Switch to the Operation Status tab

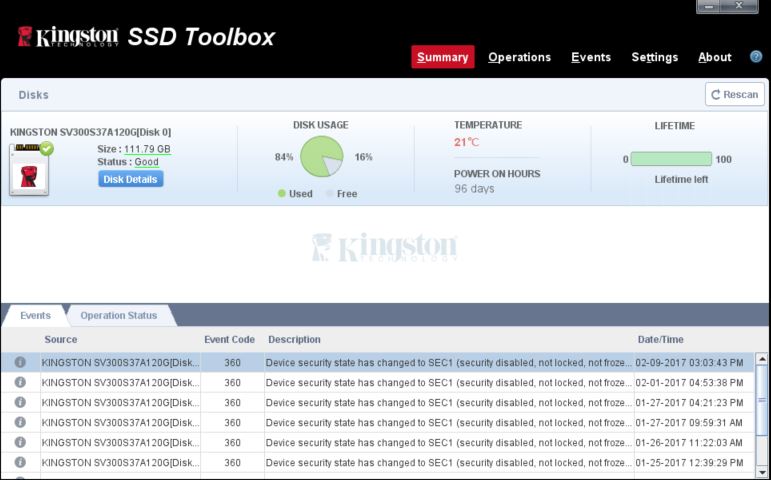tap(119, 316)
